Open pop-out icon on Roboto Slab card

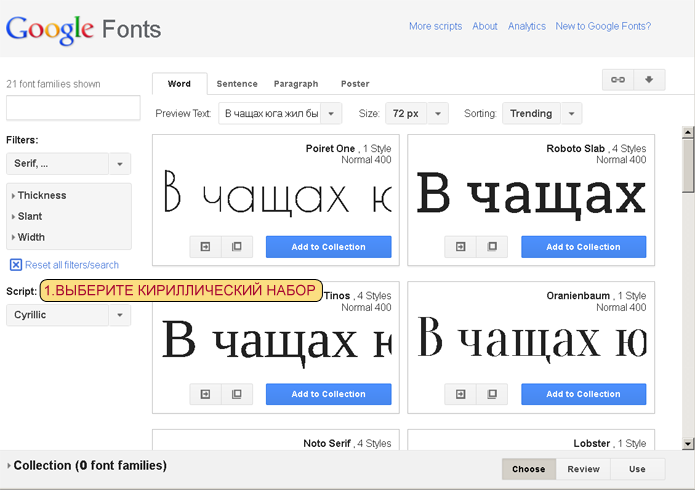[x=492, y=247]
